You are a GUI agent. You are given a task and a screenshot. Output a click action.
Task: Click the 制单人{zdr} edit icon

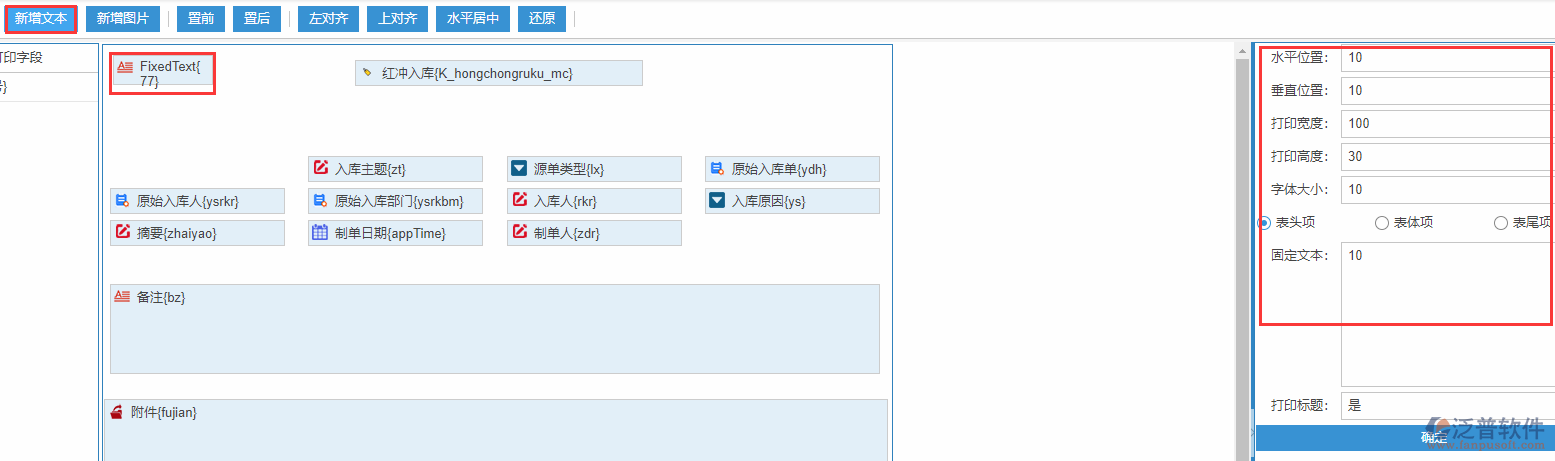(x=519, y=232)
